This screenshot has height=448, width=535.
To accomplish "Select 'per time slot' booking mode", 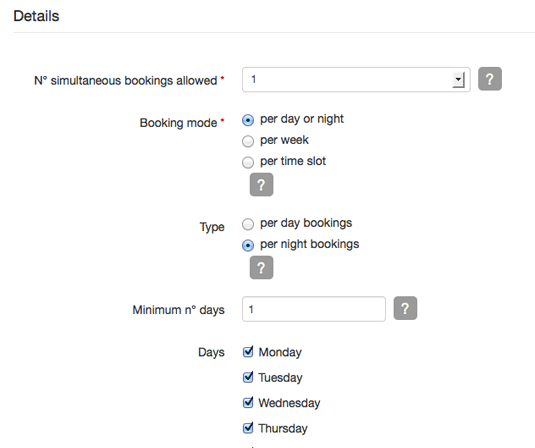I will 248,162.
